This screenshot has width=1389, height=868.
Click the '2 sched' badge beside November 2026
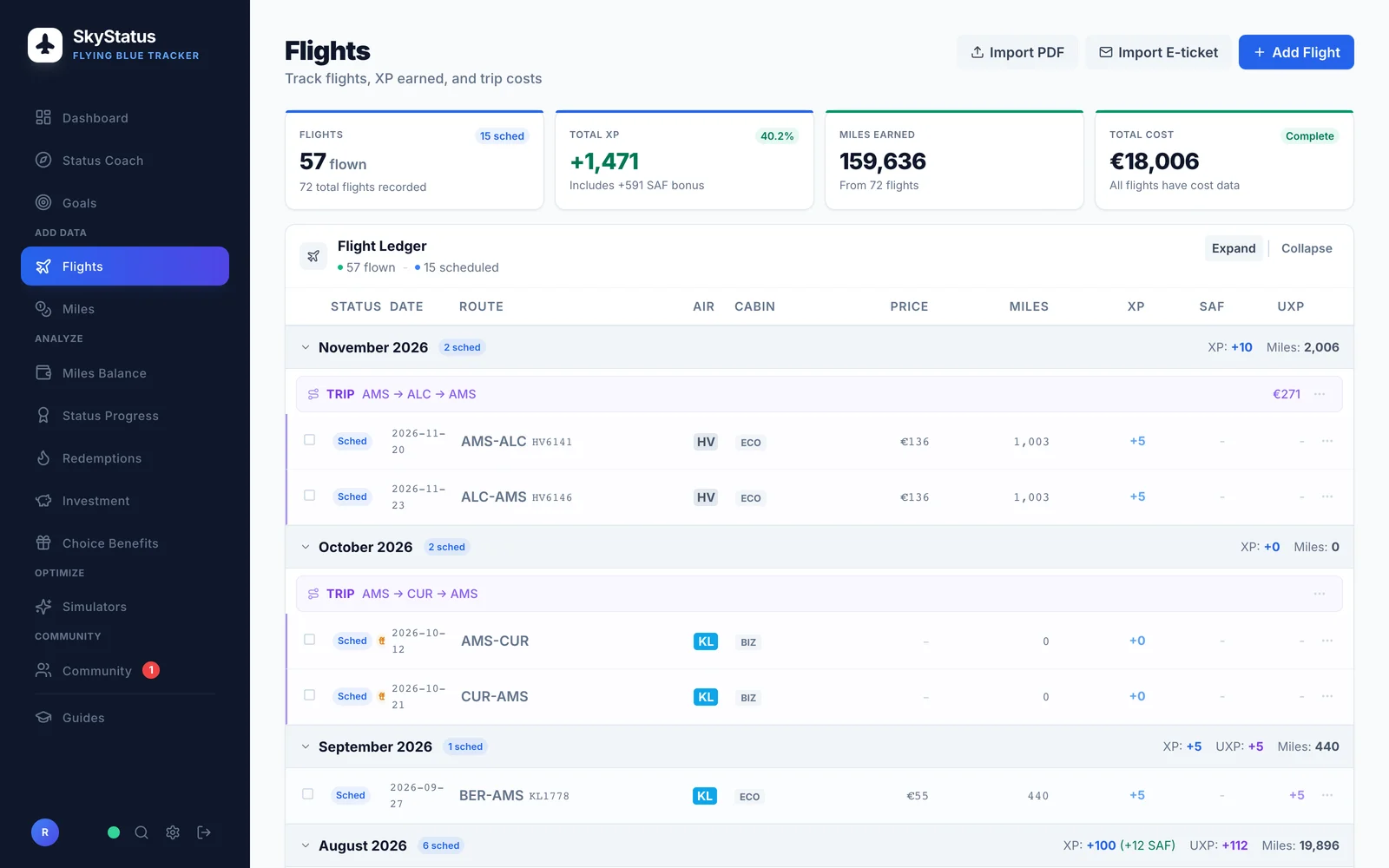[462, 347]
